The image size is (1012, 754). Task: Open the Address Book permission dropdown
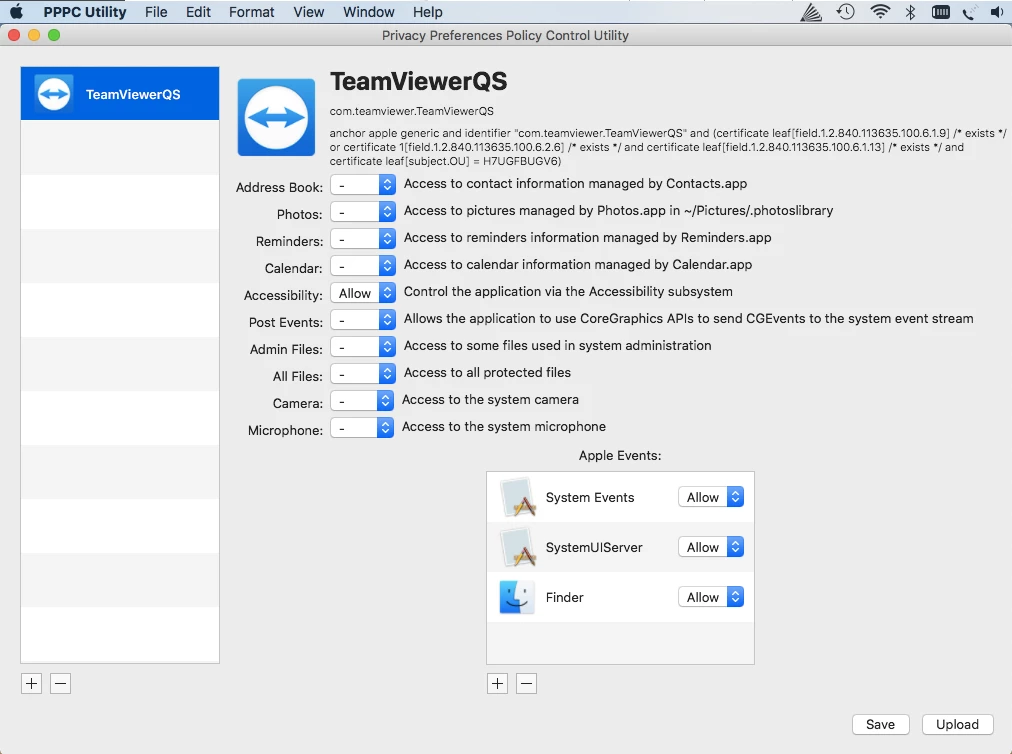point(363,185)
